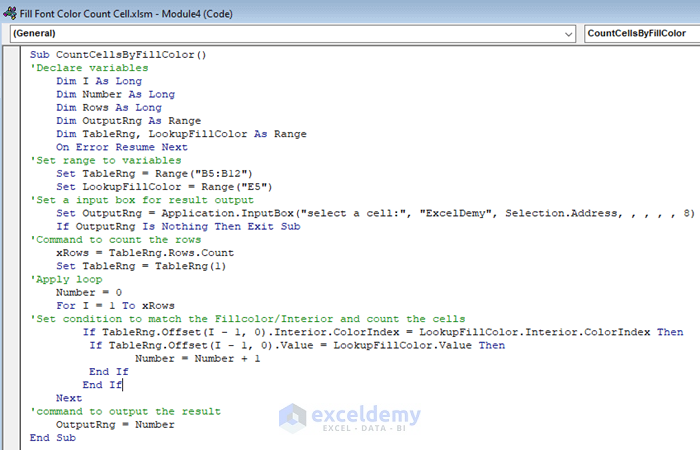Click the comment 'Apply loop'
The height and width of the screenshot is (450, 700).
pos(66,279)
